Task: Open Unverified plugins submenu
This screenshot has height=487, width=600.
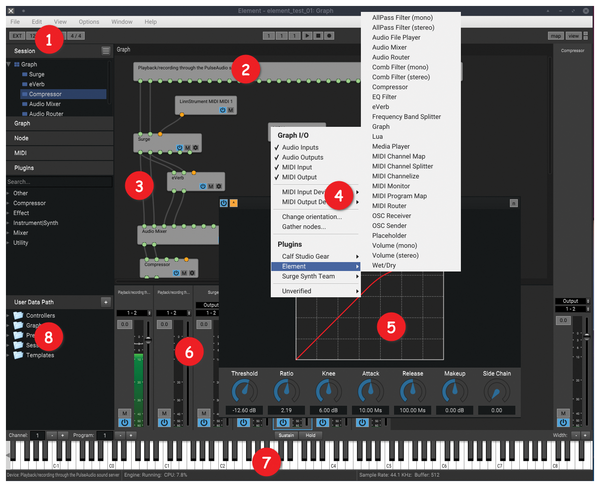Action: click(x=316, y=291)
